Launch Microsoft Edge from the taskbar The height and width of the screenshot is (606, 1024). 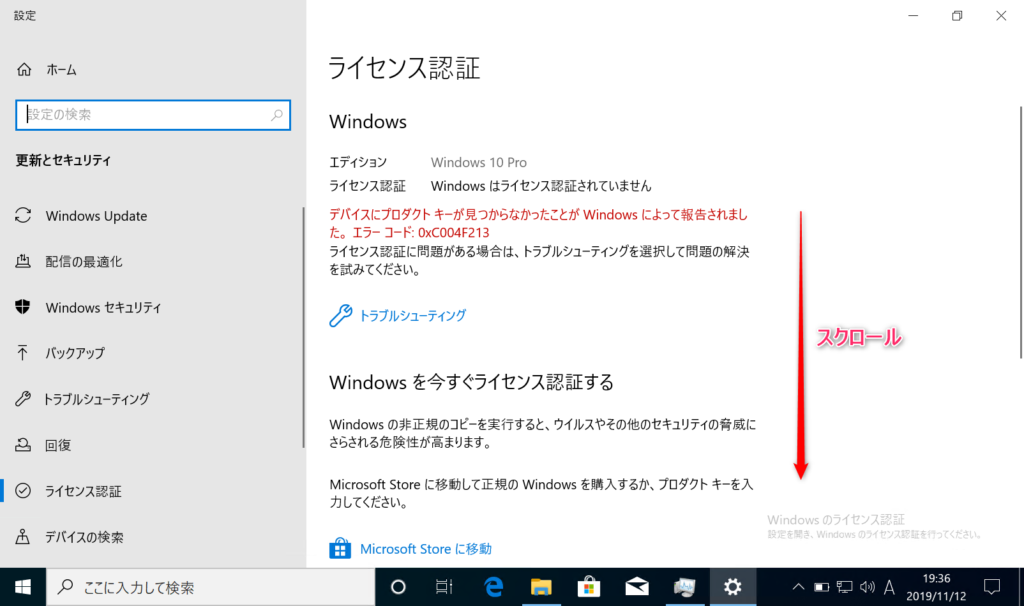tap(493, 587)
